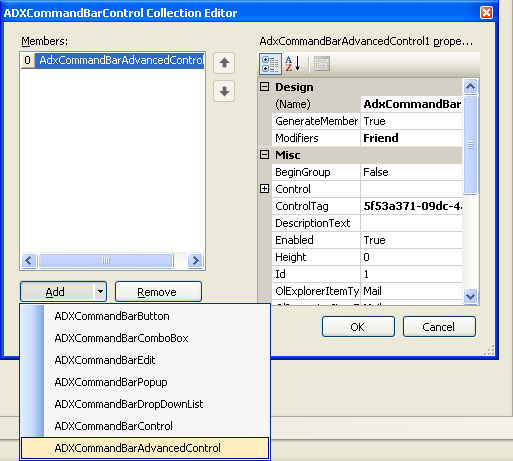Move selected member up

coord(224,63)
